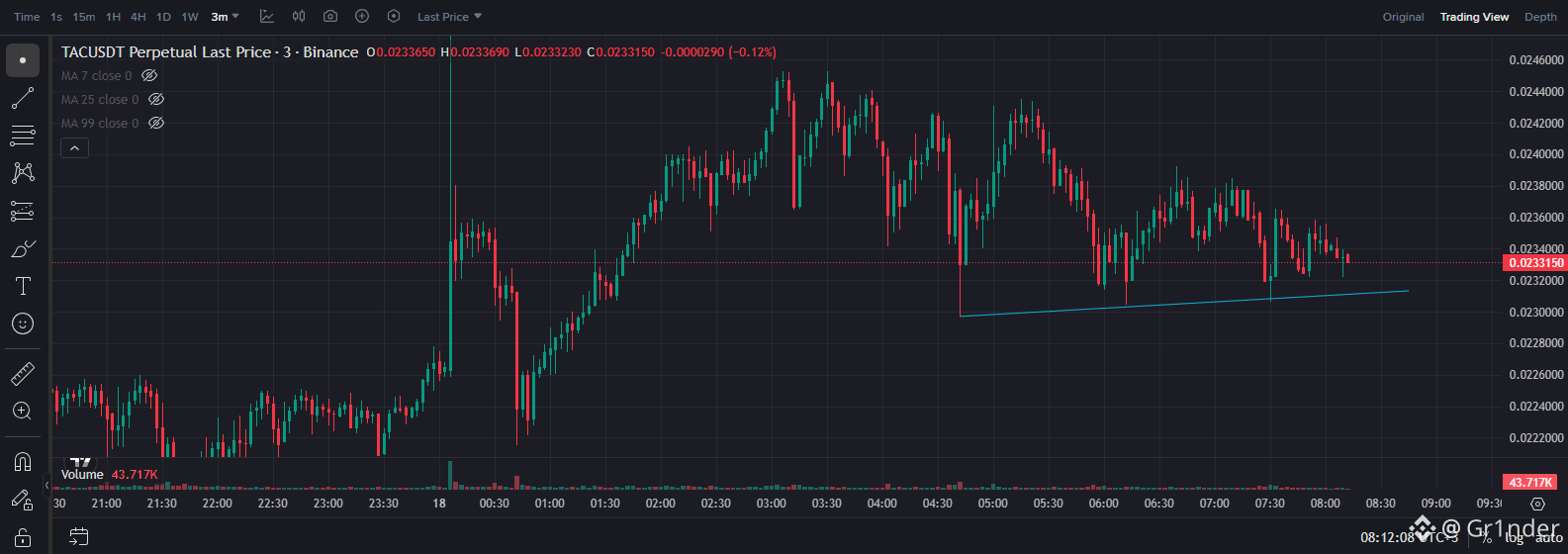
Task: Open Go to date calendar icon
Action: (79, 536)
